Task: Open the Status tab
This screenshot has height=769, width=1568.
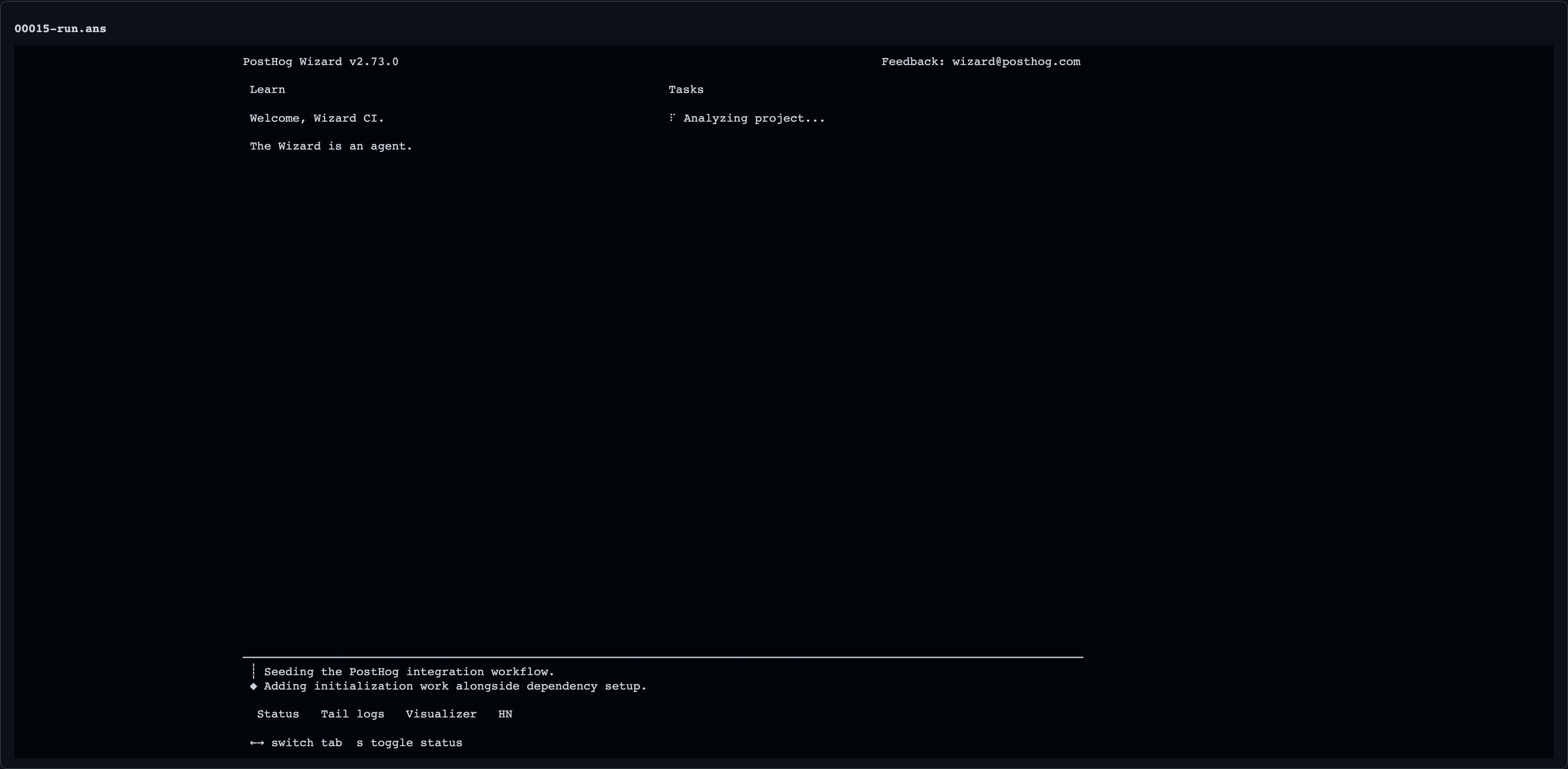Action: coord(278,714)
